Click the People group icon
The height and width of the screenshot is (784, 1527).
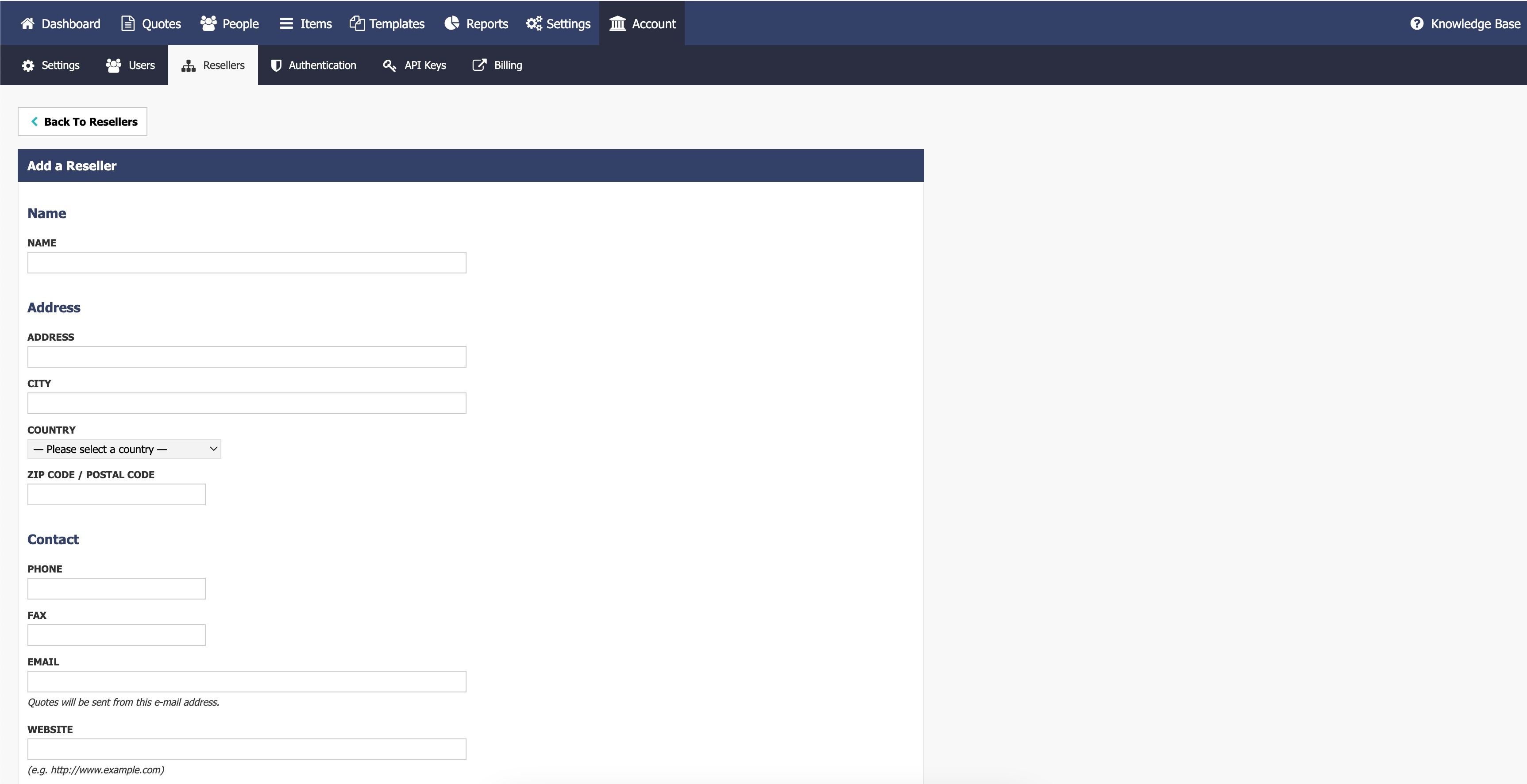click(x=208, y=23)
